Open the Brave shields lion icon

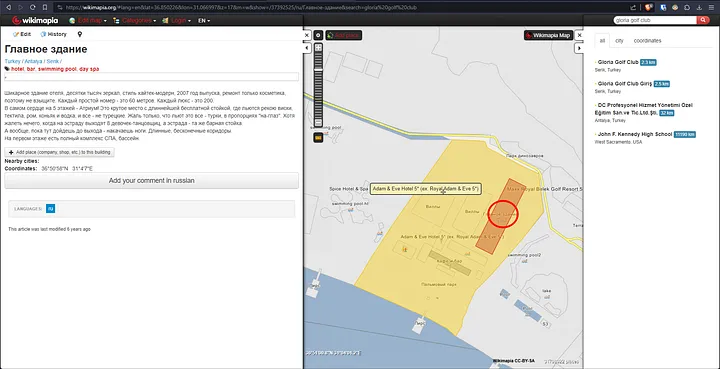pyautogui.click(x=648, y=7)
